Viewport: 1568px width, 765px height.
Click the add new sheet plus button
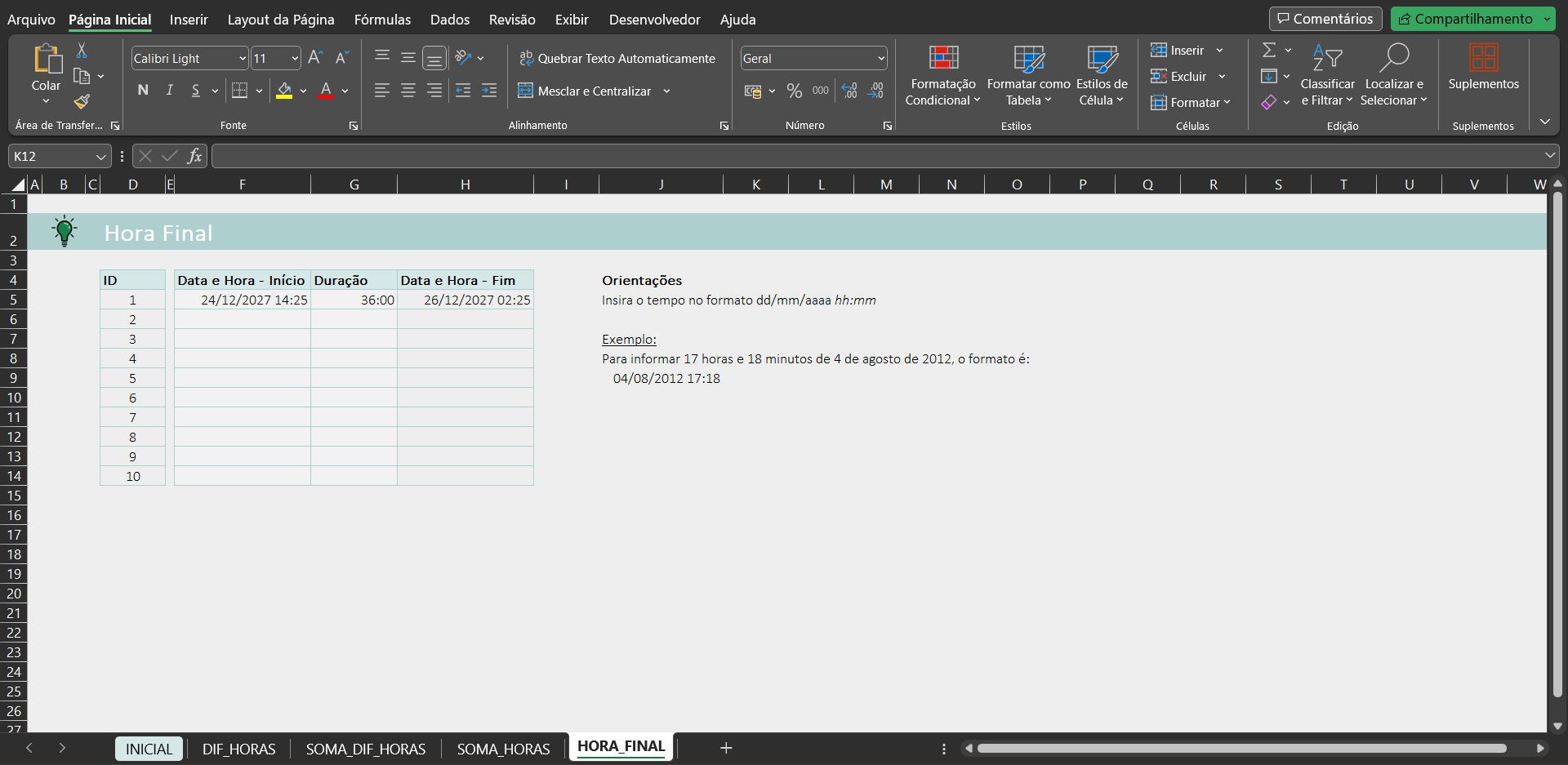coord(725,748)
